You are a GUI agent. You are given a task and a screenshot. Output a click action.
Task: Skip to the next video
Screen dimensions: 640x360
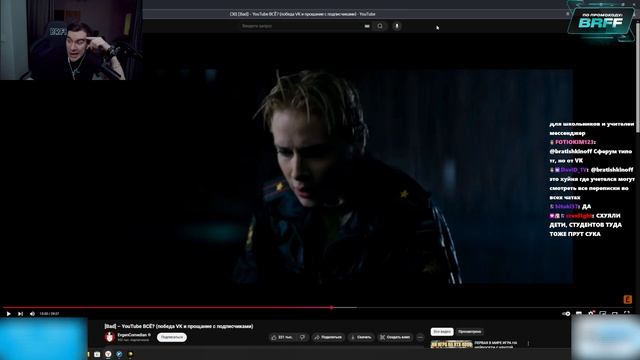[20, 313]
